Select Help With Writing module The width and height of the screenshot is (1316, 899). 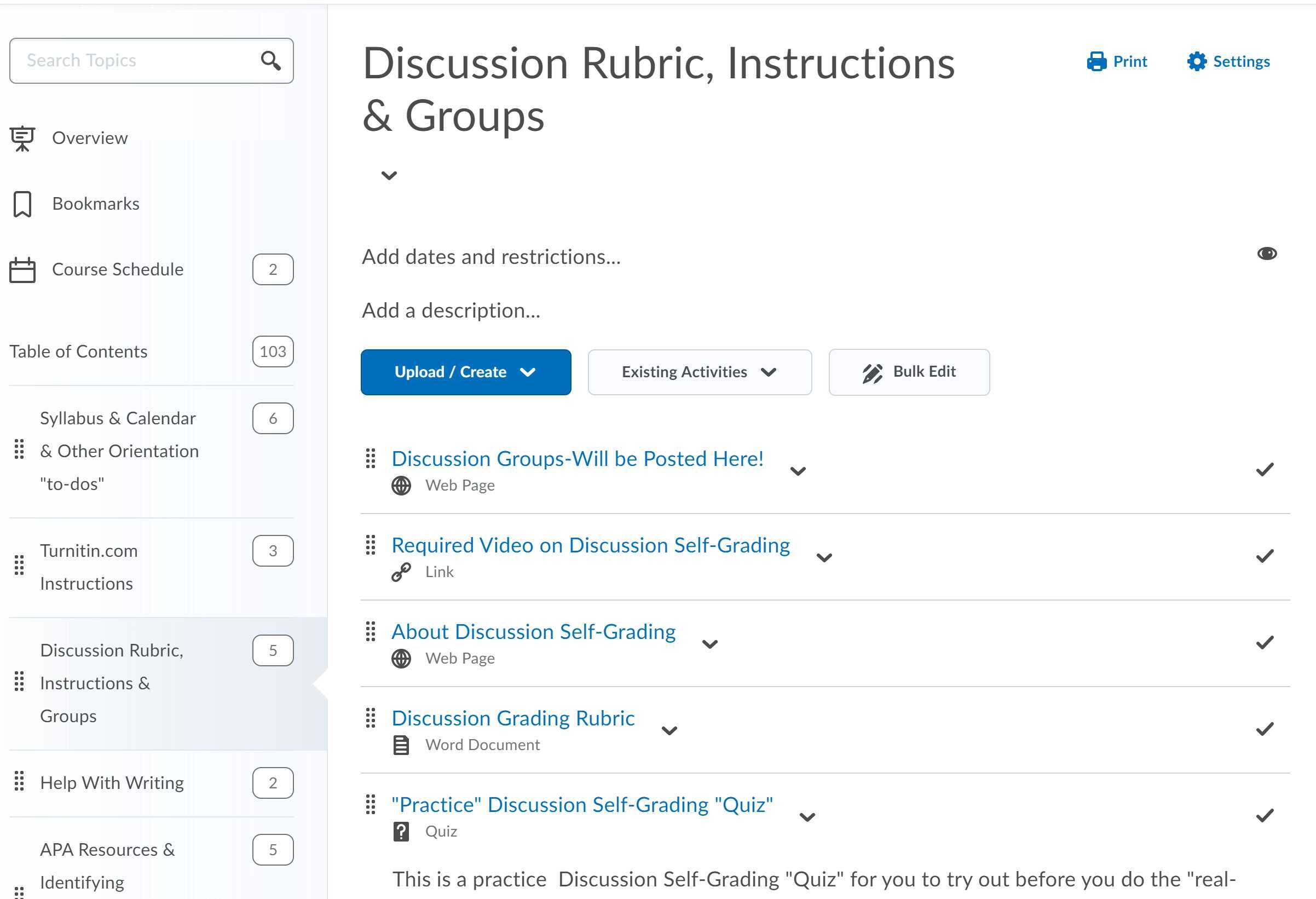[111, 782]
